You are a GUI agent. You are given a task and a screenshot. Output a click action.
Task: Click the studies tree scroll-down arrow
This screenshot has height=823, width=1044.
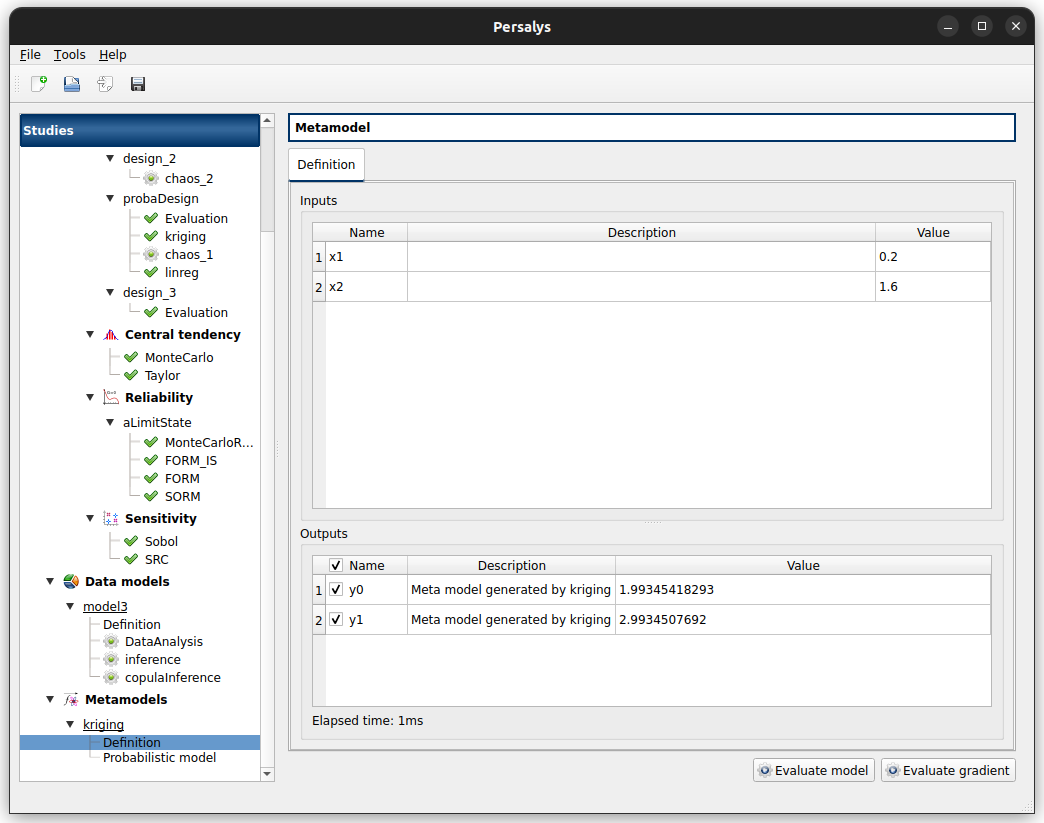[267, 773]
